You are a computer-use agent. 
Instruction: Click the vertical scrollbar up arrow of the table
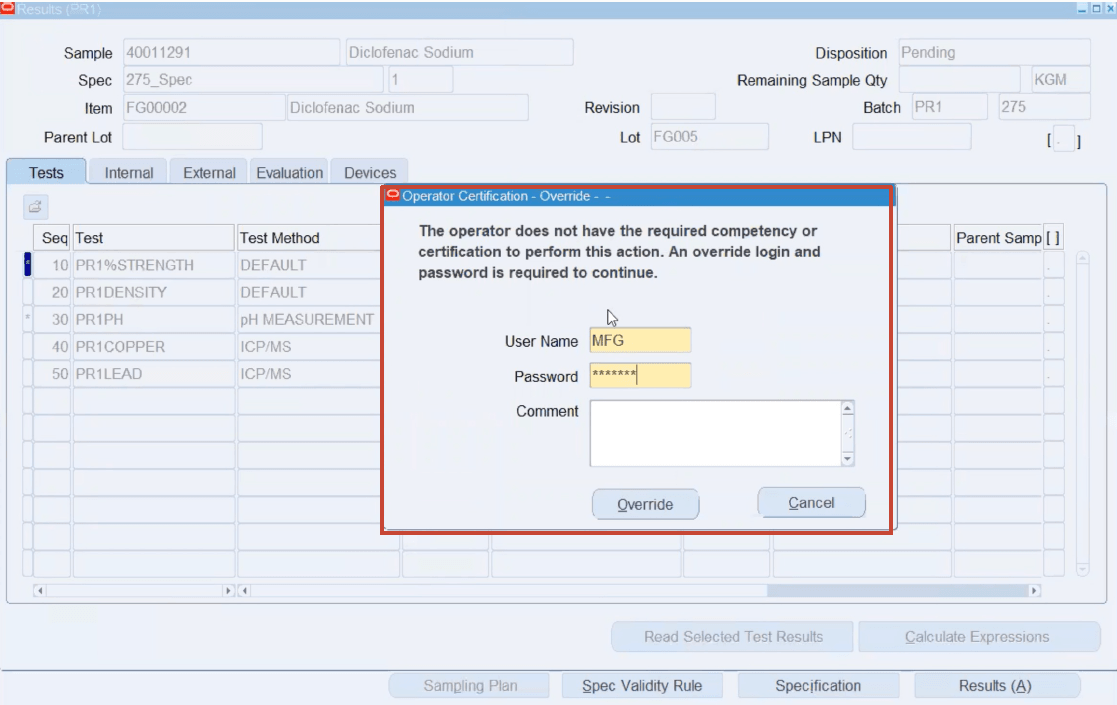pos(1083,258)
